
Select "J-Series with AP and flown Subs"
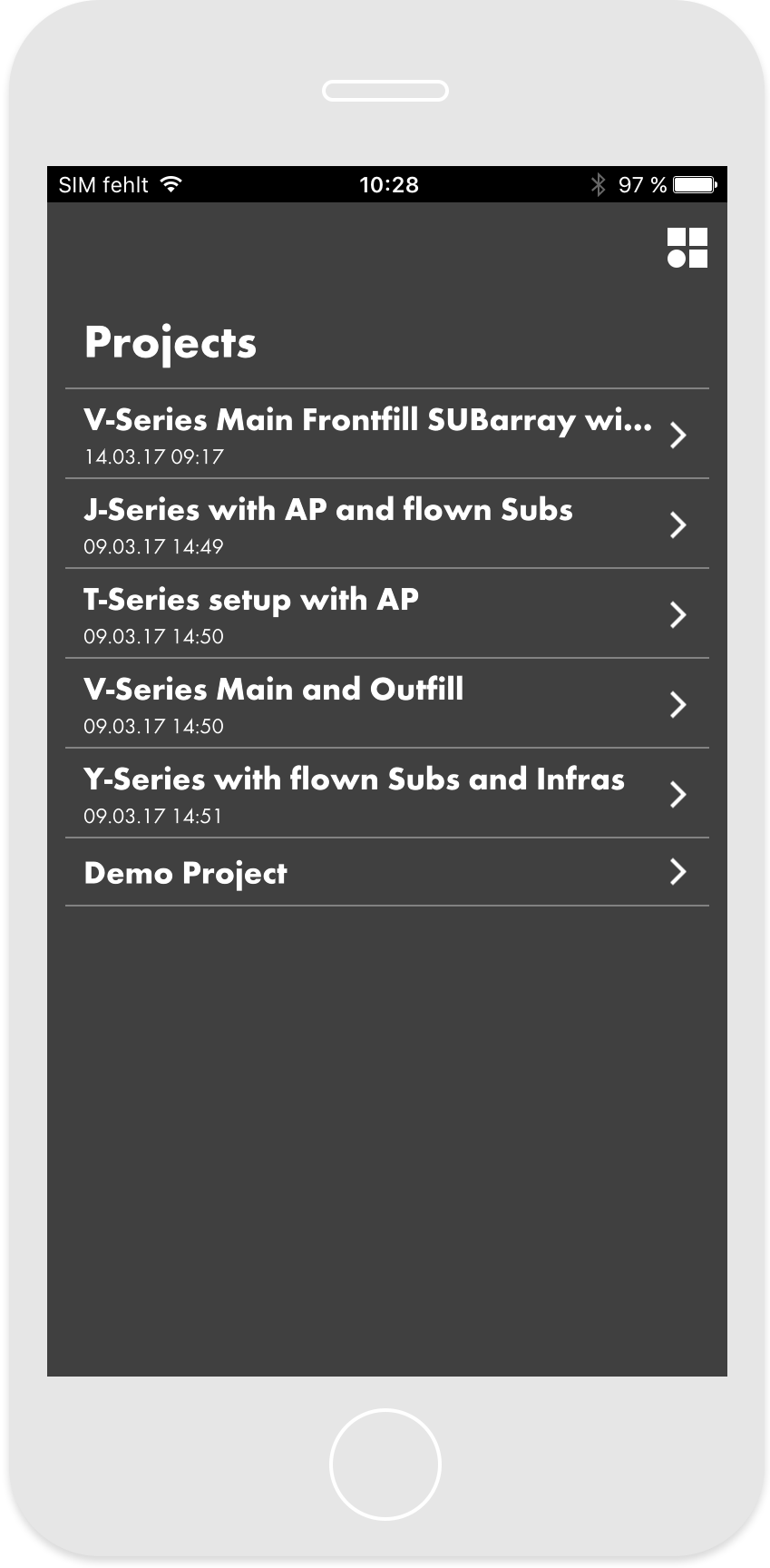(x=327, y=511)
